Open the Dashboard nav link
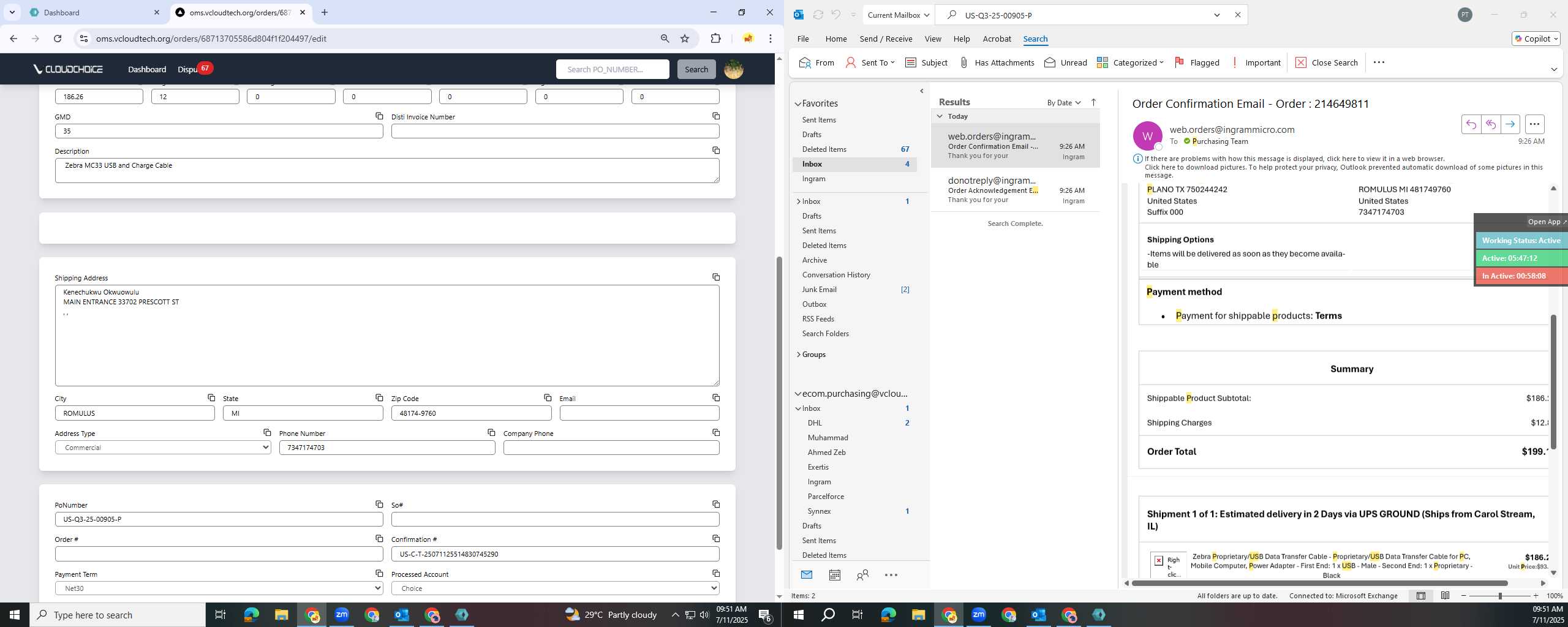 147,69
